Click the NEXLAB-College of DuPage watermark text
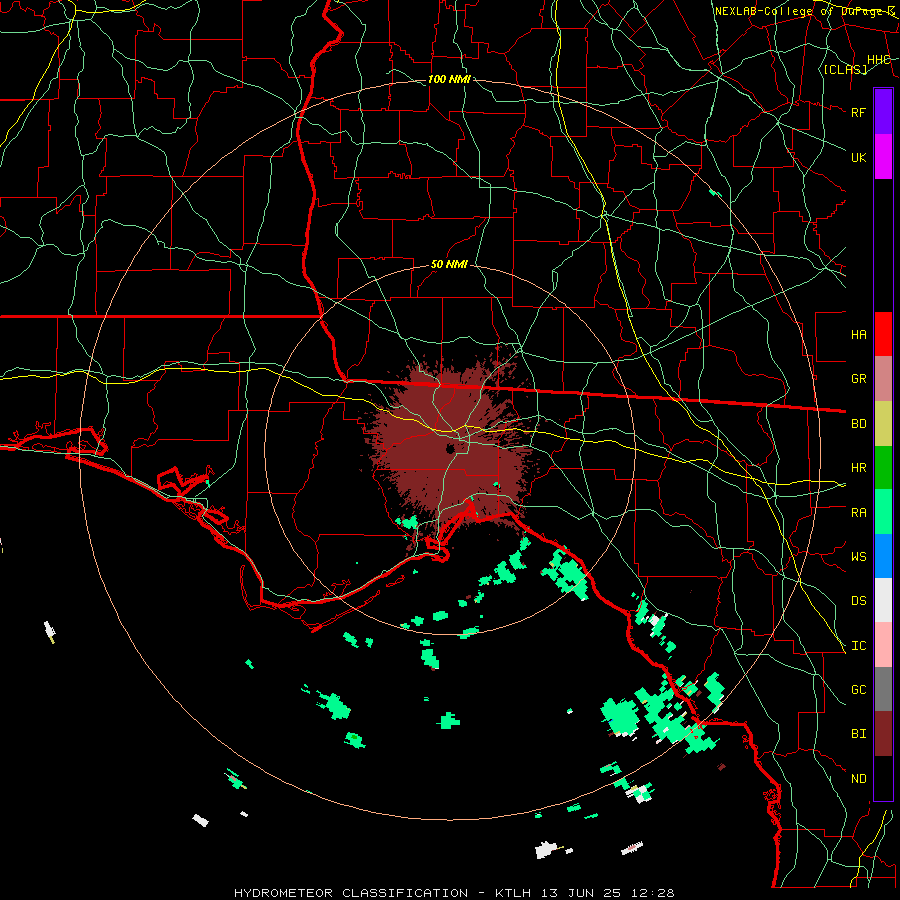This screenshot has height=900, width=900. (805, 11)
